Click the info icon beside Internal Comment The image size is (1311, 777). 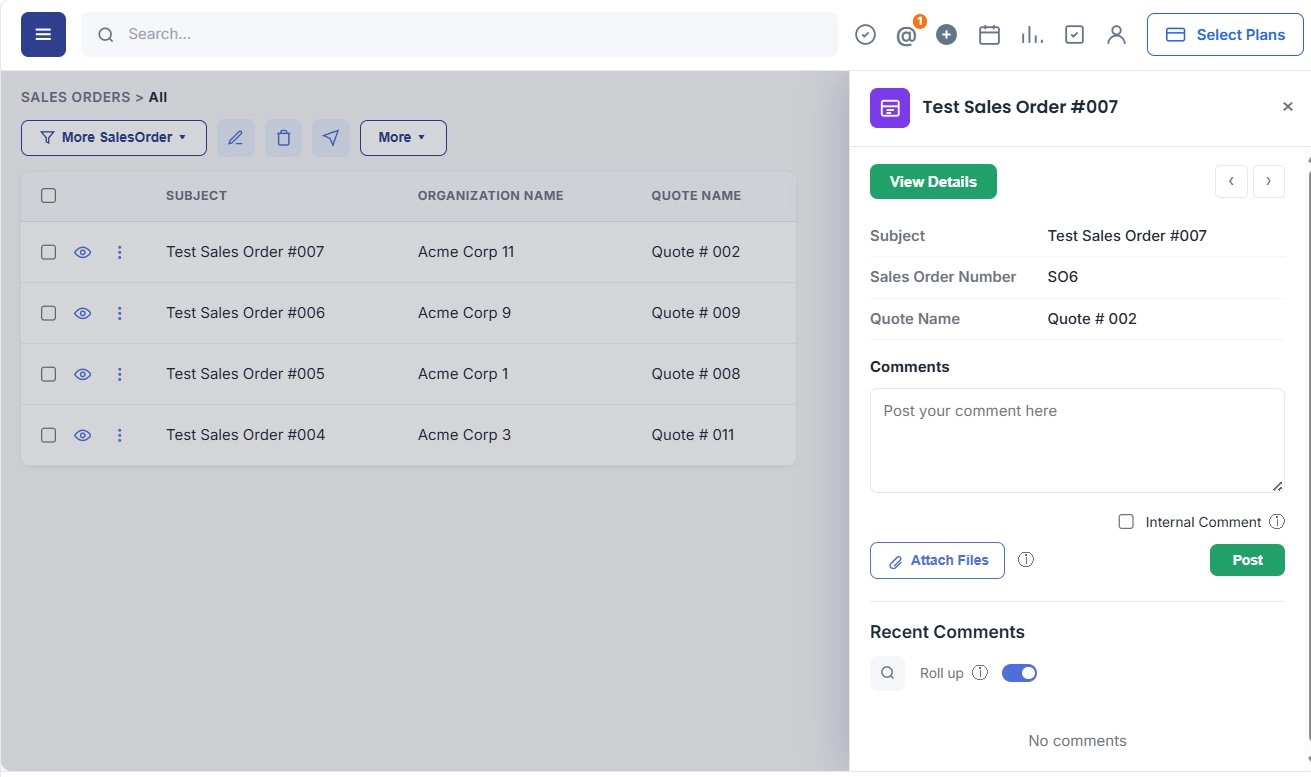point(1277,522)
